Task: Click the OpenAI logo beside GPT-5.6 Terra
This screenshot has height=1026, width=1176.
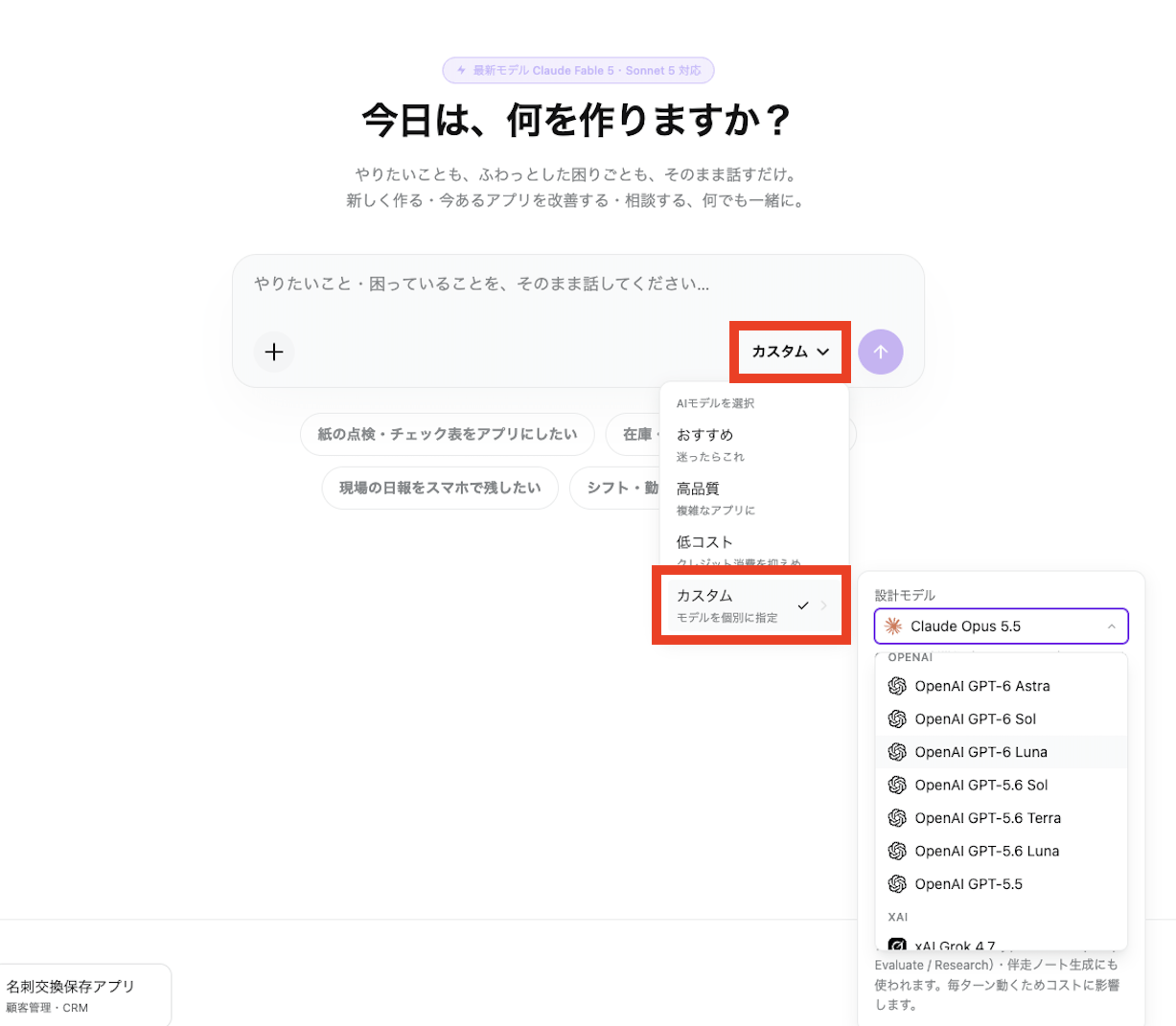Action: [897, 818]
